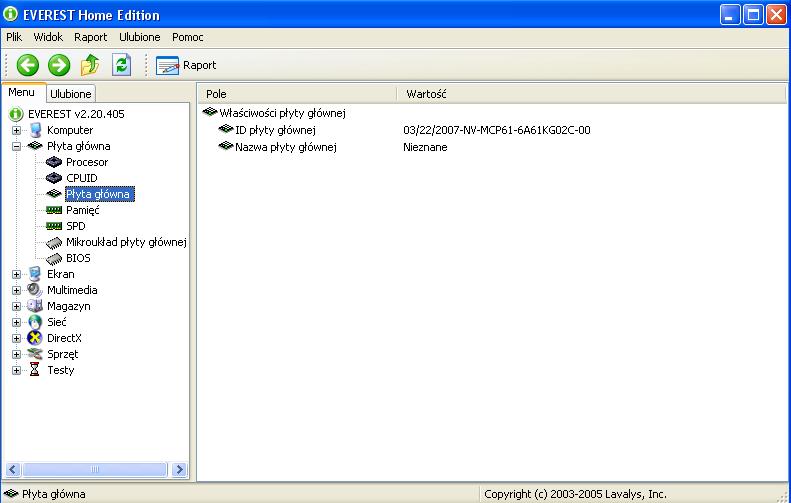Click the Płyta główna status bar text
Image resolution: width=791 pixels, height=503 pixels.
tap(53, 494)
